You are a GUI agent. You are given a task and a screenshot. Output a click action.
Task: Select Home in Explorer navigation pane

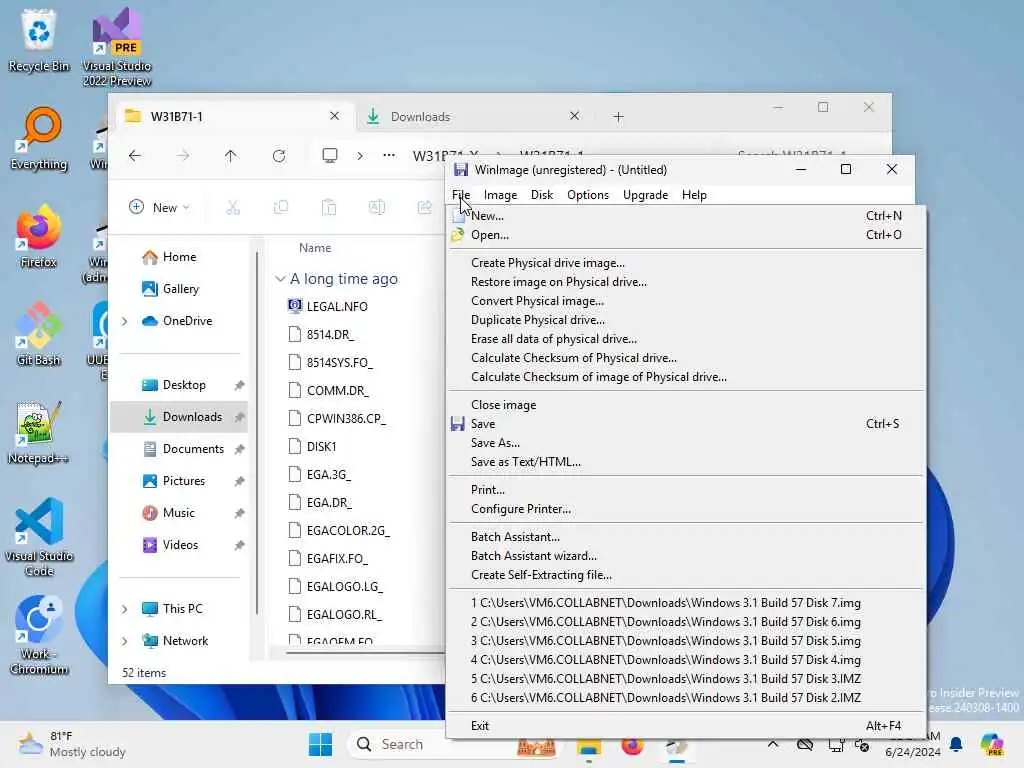[x=180, y=257]
